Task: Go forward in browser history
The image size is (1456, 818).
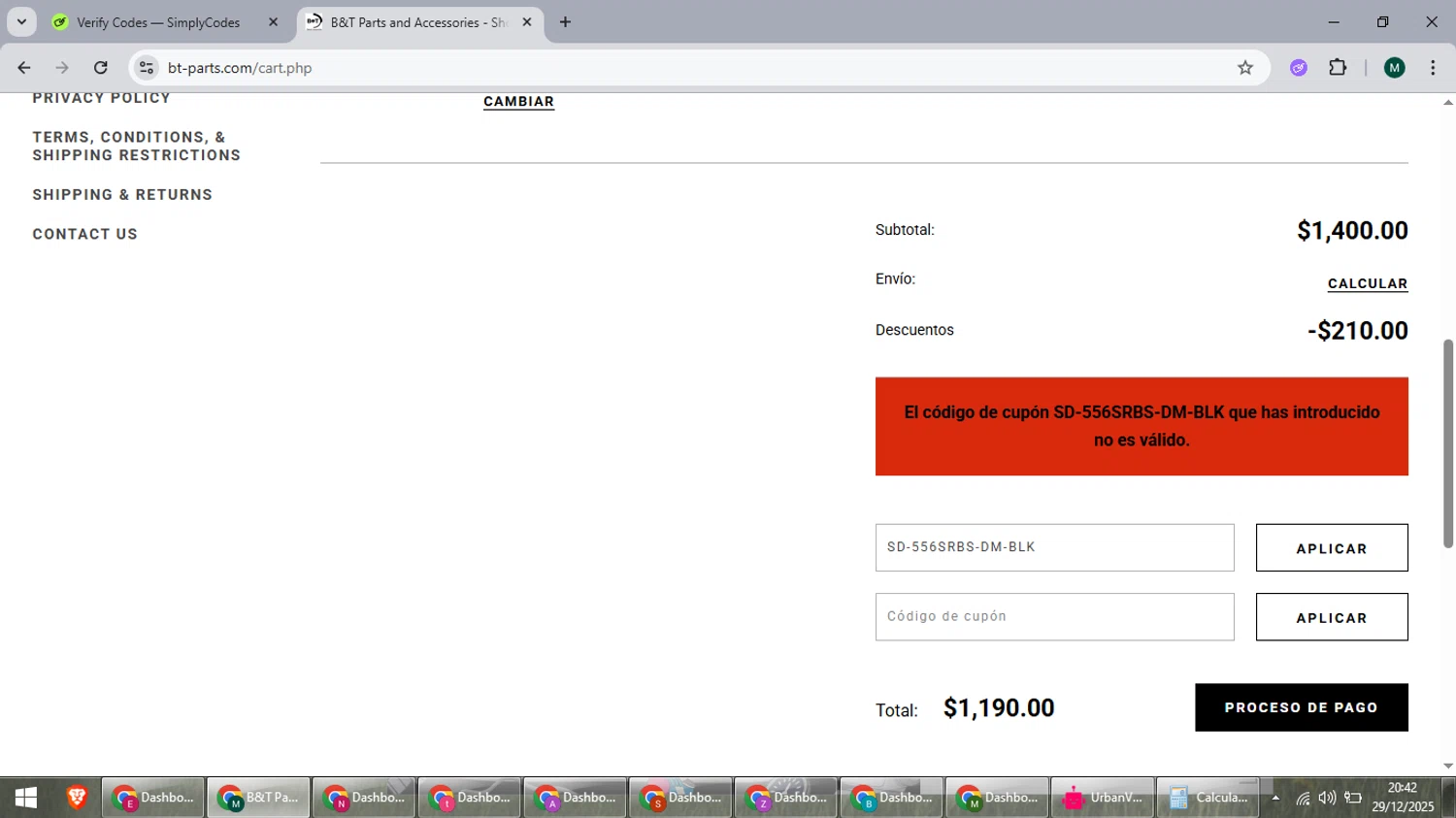Action: point(62,68)
